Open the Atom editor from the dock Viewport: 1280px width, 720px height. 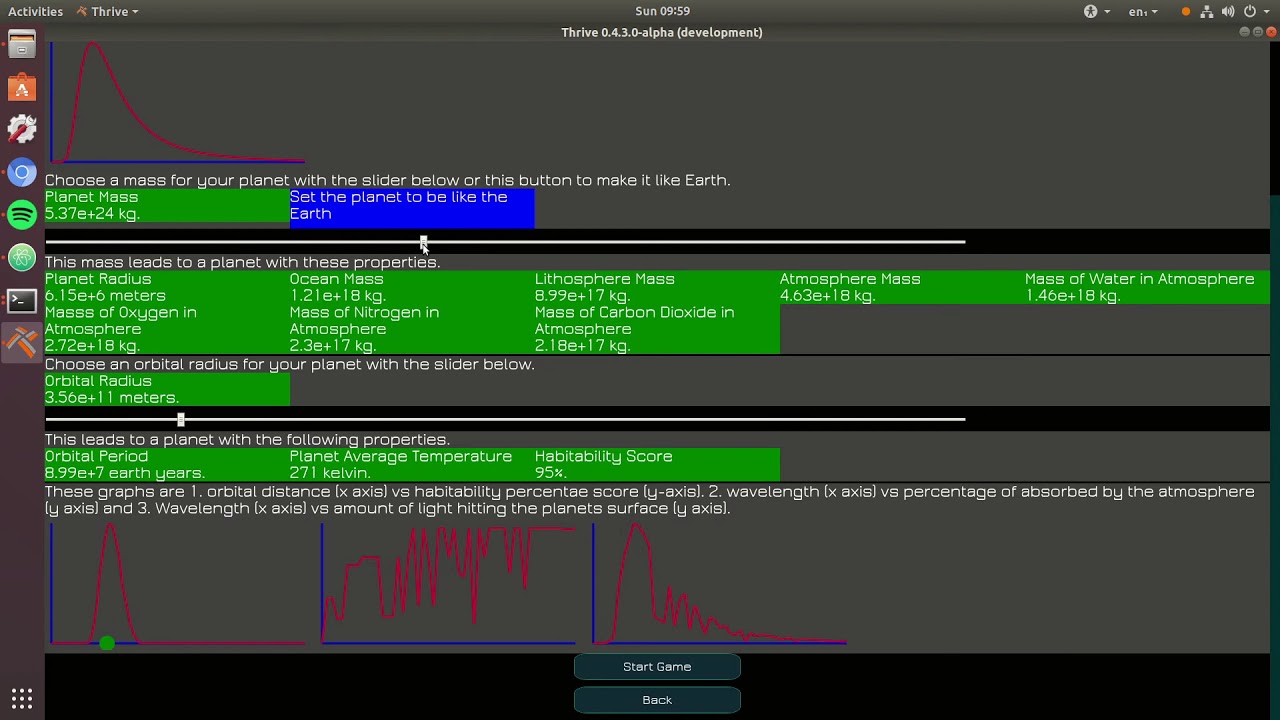pos(22,257)
